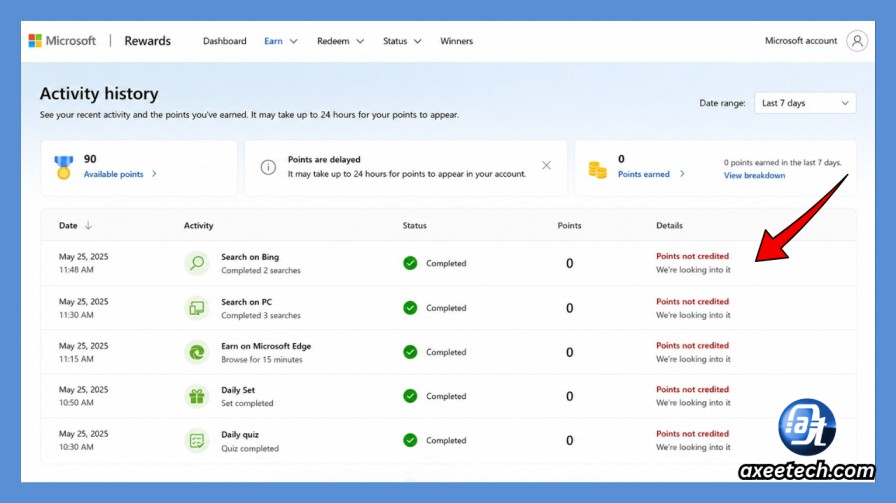This screenshot has width=896, height=503.
Task: Click the Completed checkmark for Earn on Microsoft Edge
Action: 410,352
